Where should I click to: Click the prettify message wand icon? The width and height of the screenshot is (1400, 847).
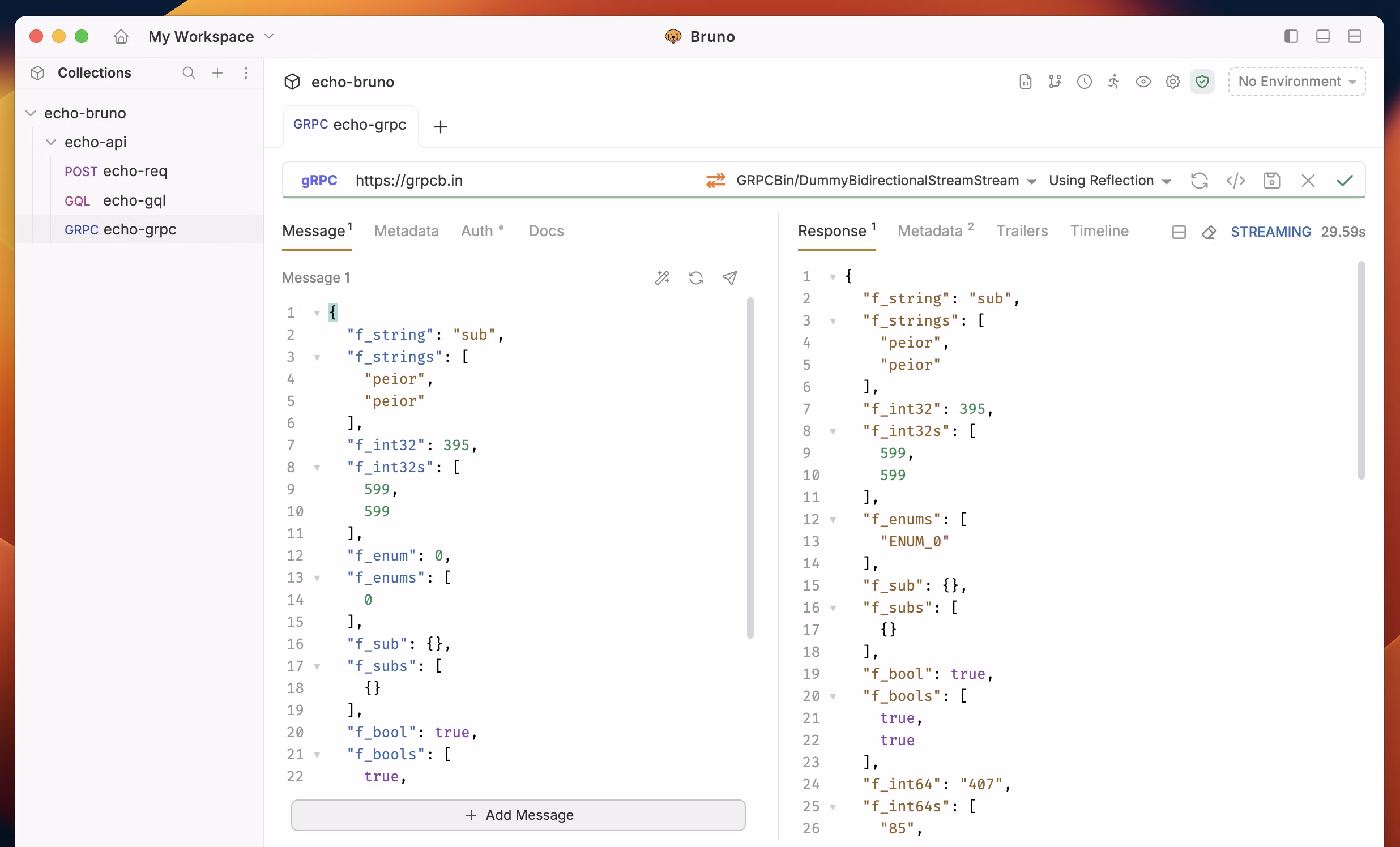coord(662,278)
